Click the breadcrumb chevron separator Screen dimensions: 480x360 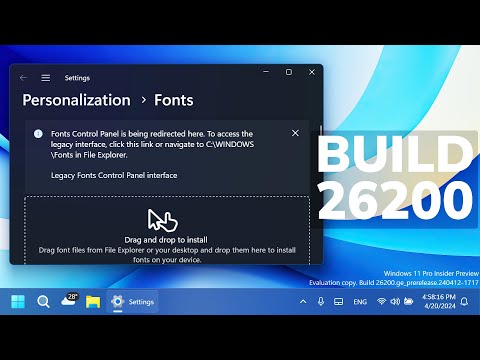[144, 100]
